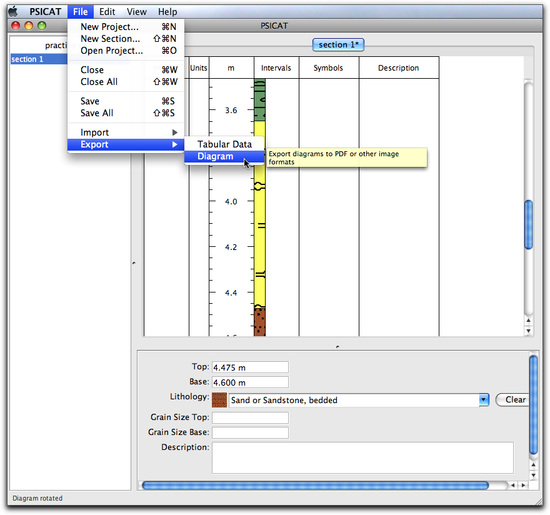550x515 pixels.
Task: Select Save in the File menu
Action: pos(126,101)
